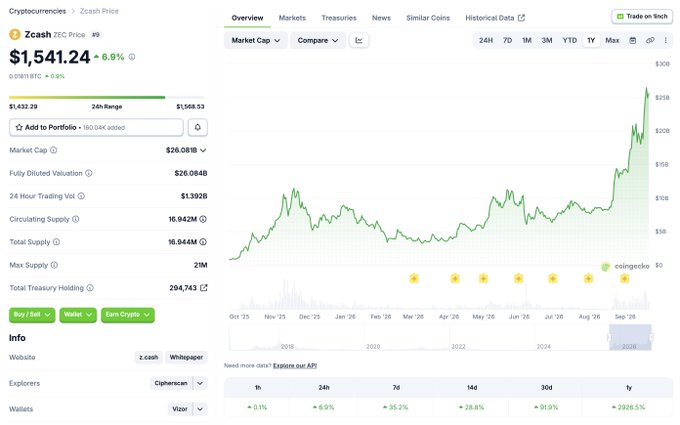Open the Vizor wallet link
This screenshot has width=680, height=425.
180,409
